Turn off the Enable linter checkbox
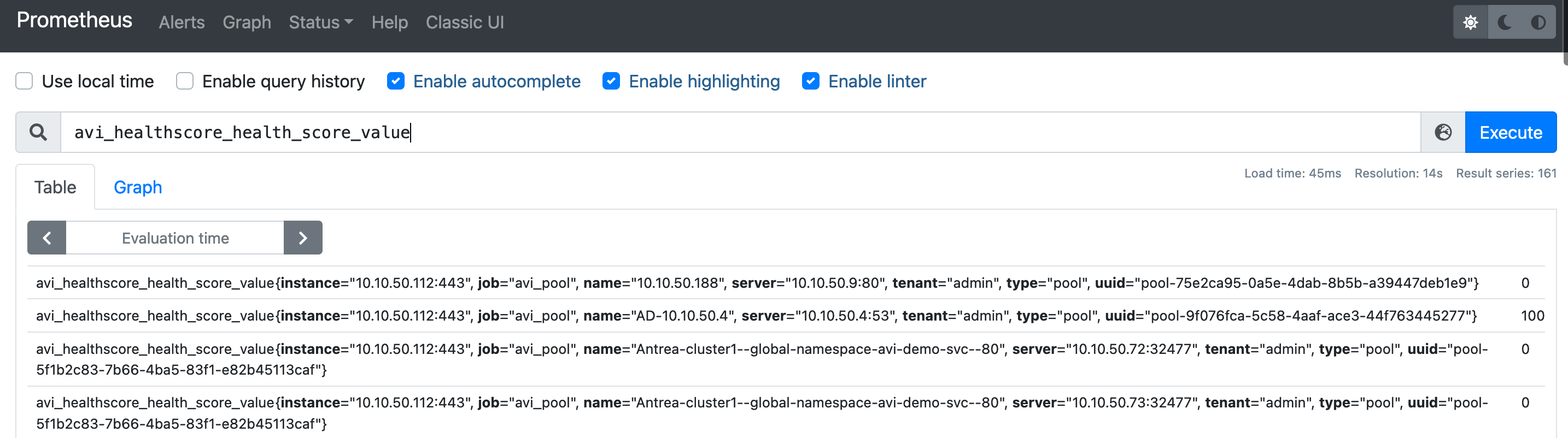This screenshot has width=1568, height=438. coord(811,81)
